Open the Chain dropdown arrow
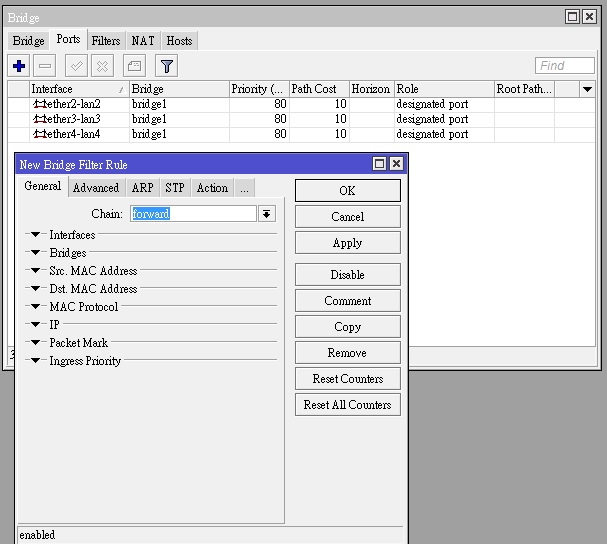 pos(267,214)
